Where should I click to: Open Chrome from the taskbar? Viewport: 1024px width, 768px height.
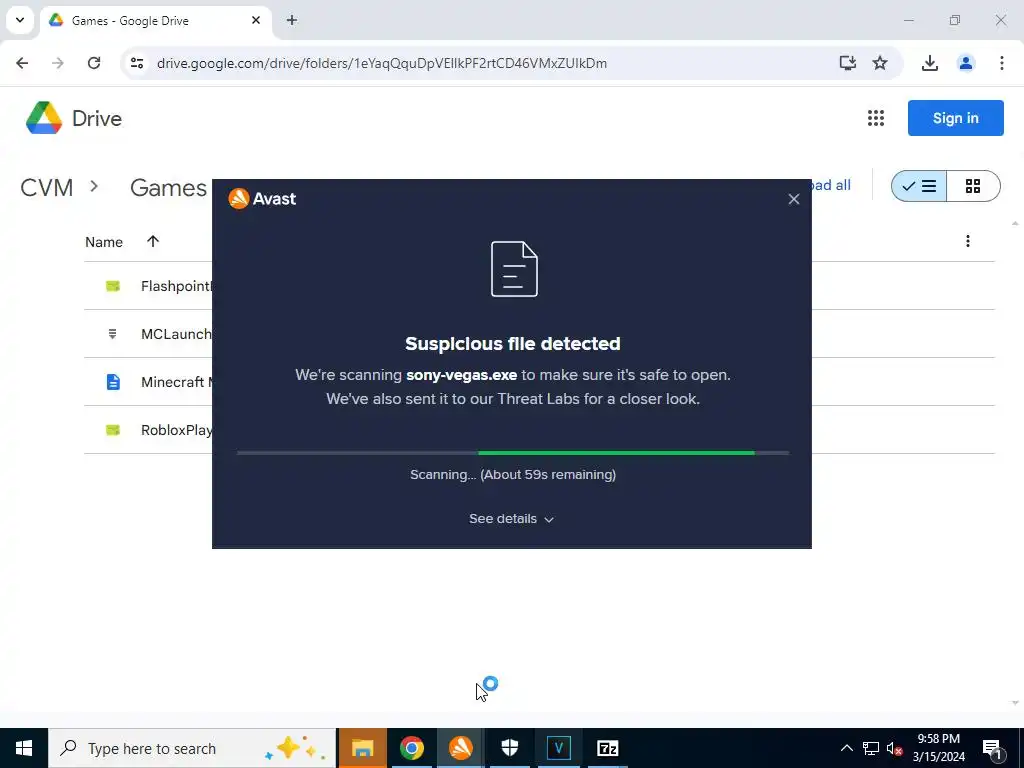coord(411,748)
